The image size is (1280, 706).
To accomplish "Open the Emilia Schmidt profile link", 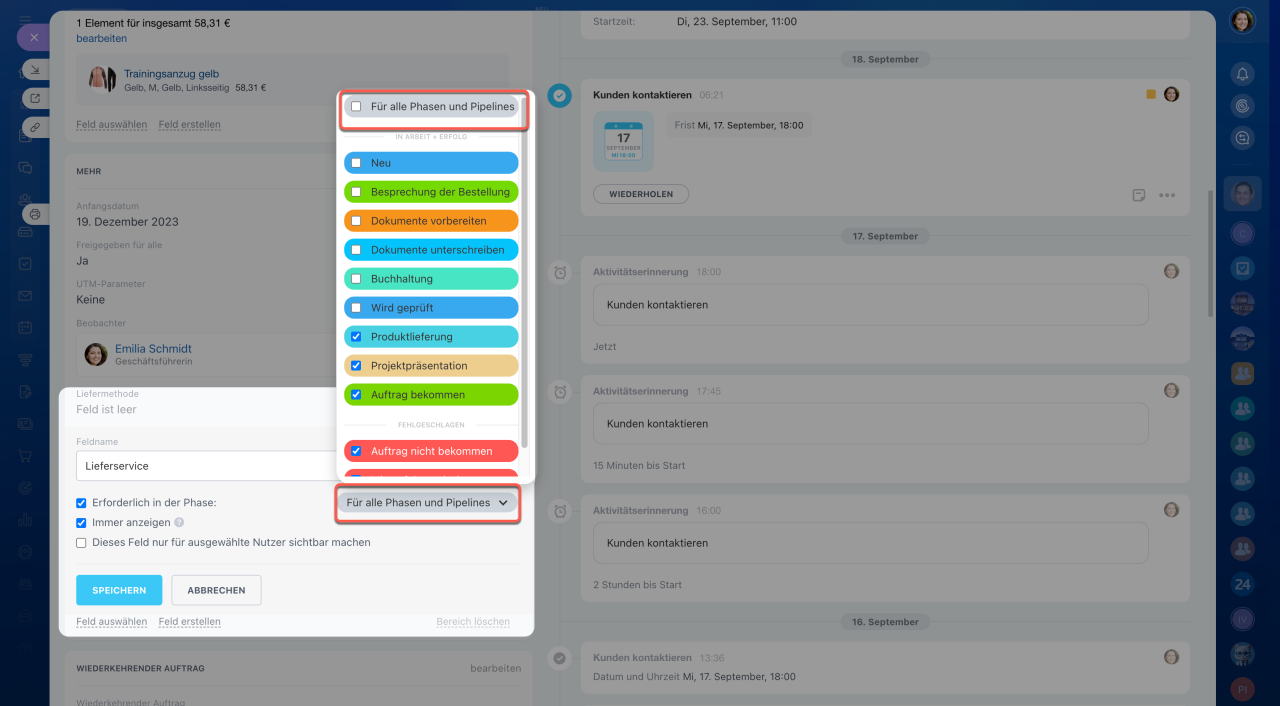I will pos(153,349).
